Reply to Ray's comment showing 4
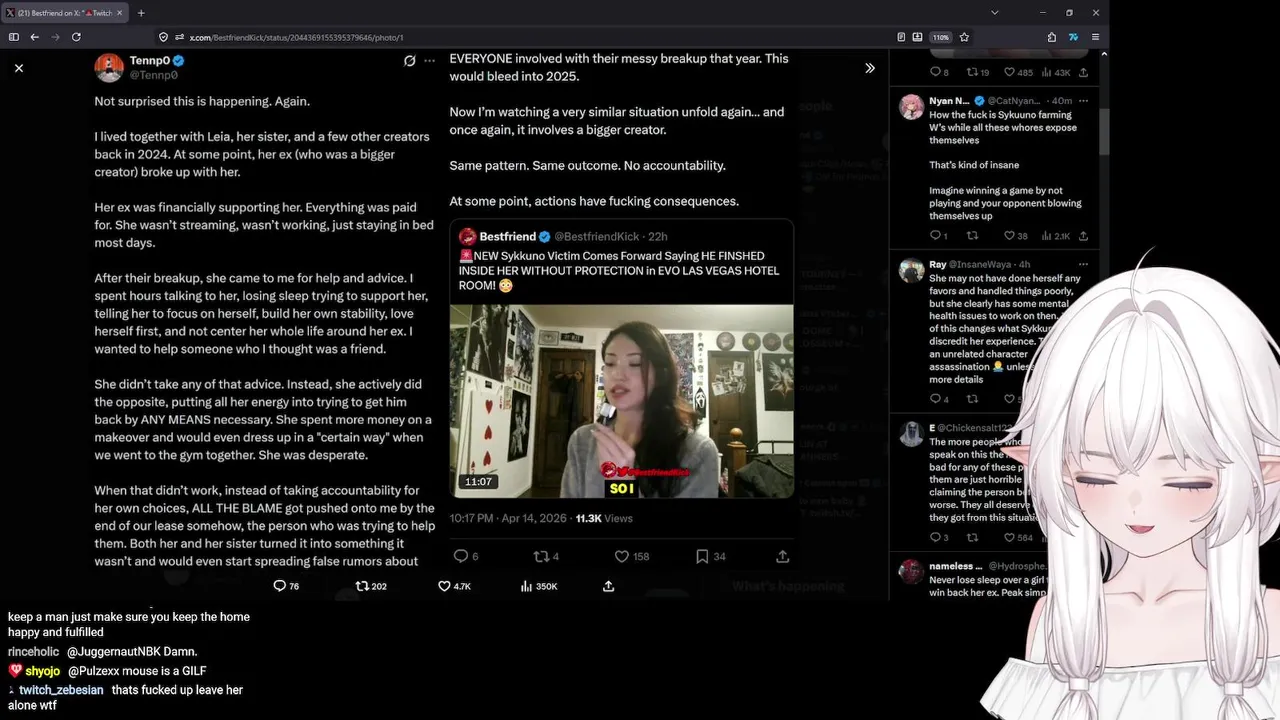This screenshot has height=720, width=1280. (x=935, y=399)
